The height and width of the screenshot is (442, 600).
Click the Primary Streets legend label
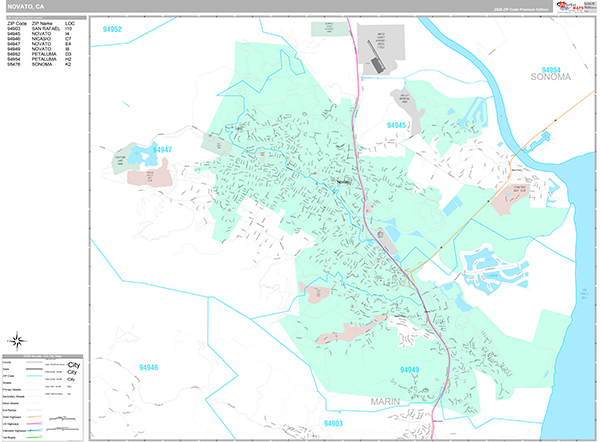coord(11,390)
